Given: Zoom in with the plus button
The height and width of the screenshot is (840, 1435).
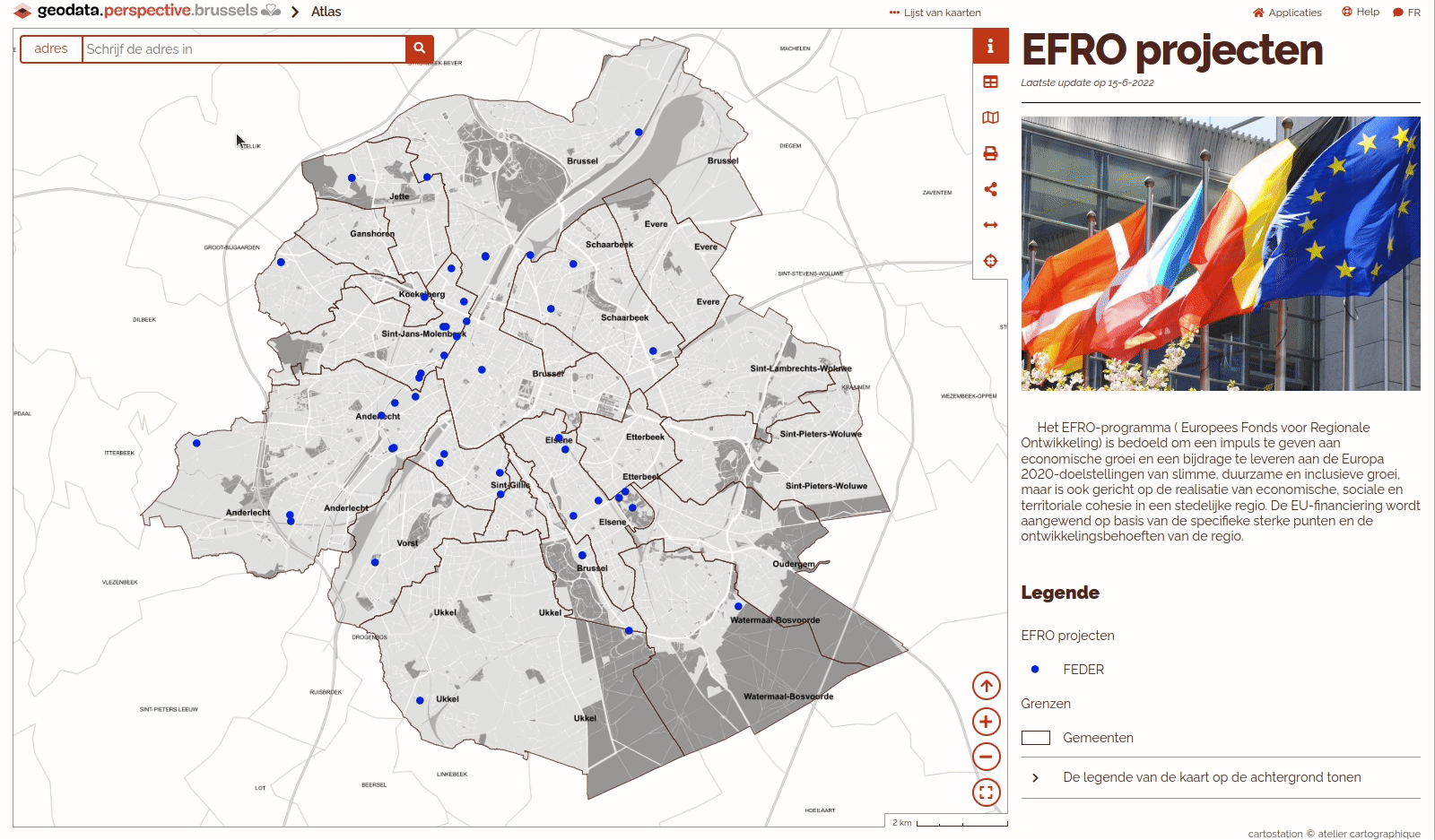Looking at the screenshot, I should pos(986,722).
